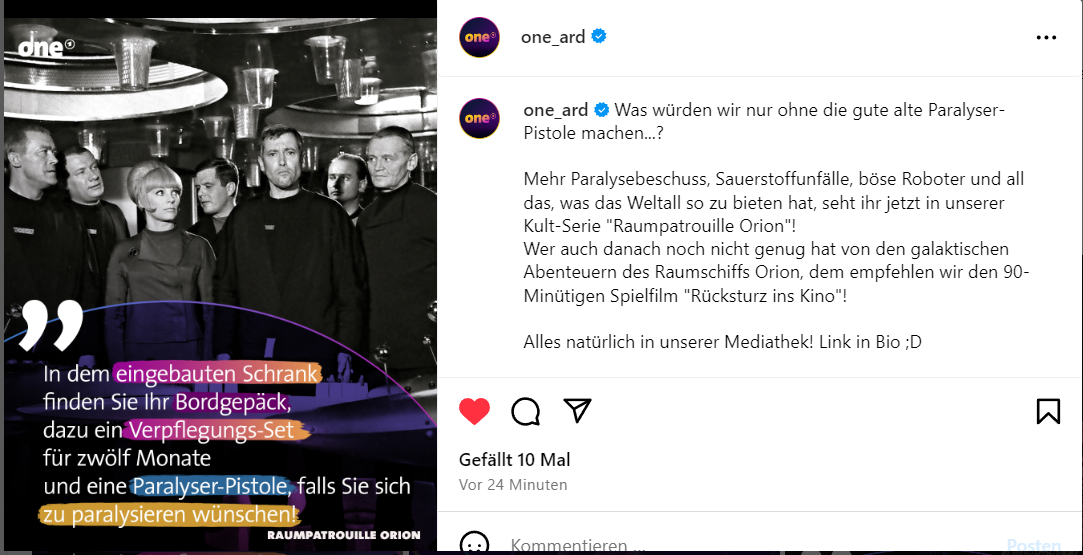The height and width of the screenshot is (555, 1083).
Task: Unlike the post via red heart icon
Action: pos(475,411)
